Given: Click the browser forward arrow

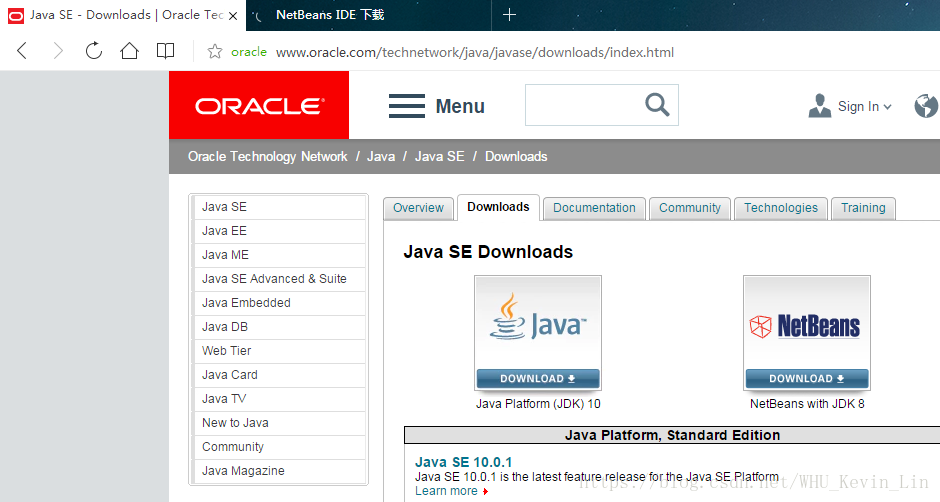Looking at the screenshot, I should point(58,51).
